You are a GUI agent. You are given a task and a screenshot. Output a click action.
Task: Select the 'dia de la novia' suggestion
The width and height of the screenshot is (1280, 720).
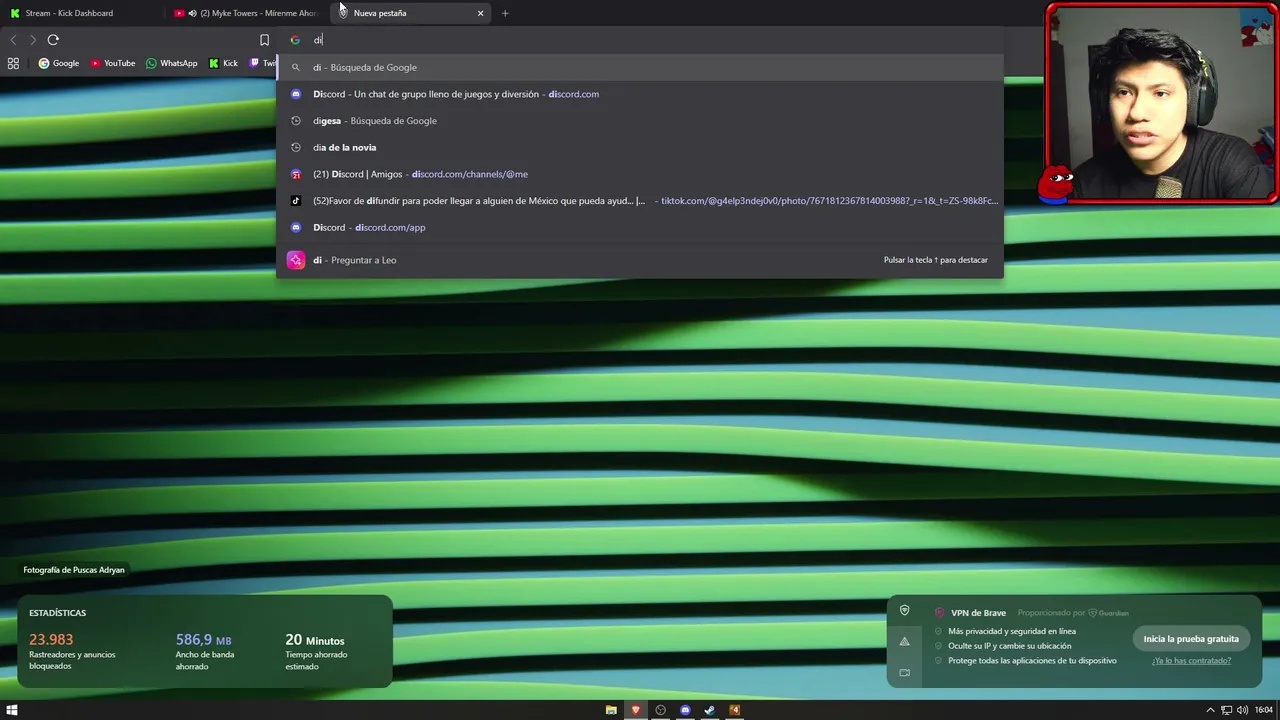(640, 147)
